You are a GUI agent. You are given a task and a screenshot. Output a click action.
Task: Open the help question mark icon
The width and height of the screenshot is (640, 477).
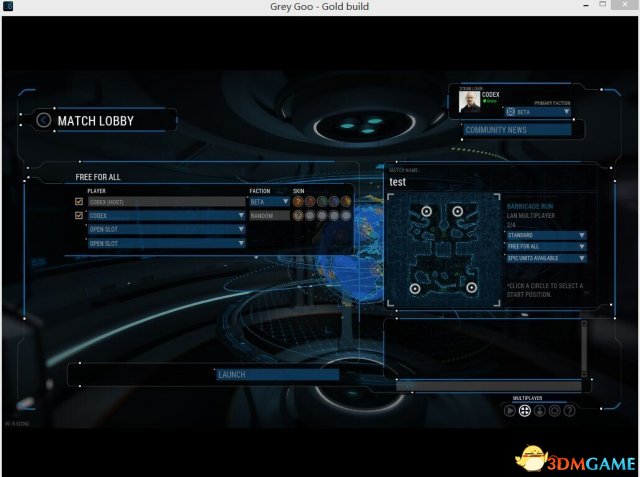point(569,410)
